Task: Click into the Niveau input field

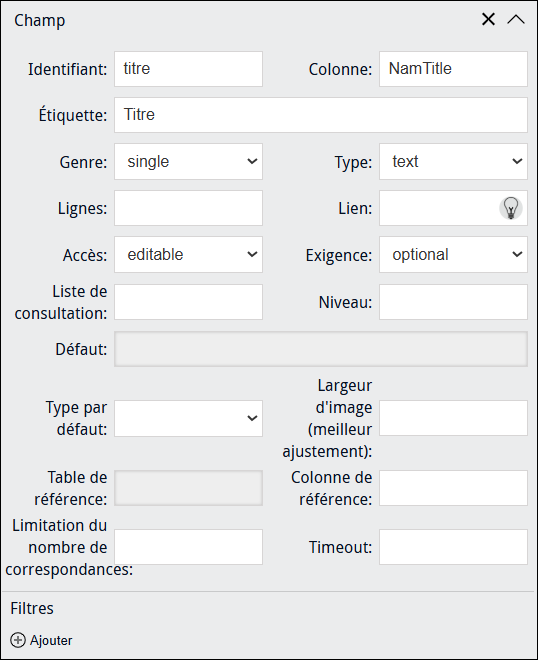Action: point(453,302)
